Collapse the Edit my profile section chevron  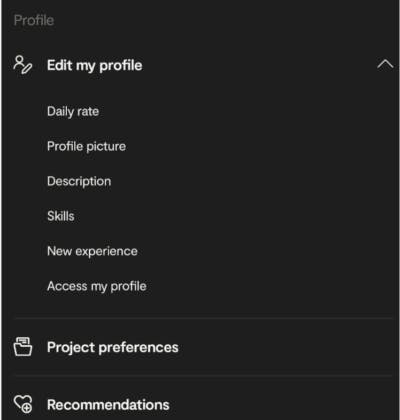(385, 64)
